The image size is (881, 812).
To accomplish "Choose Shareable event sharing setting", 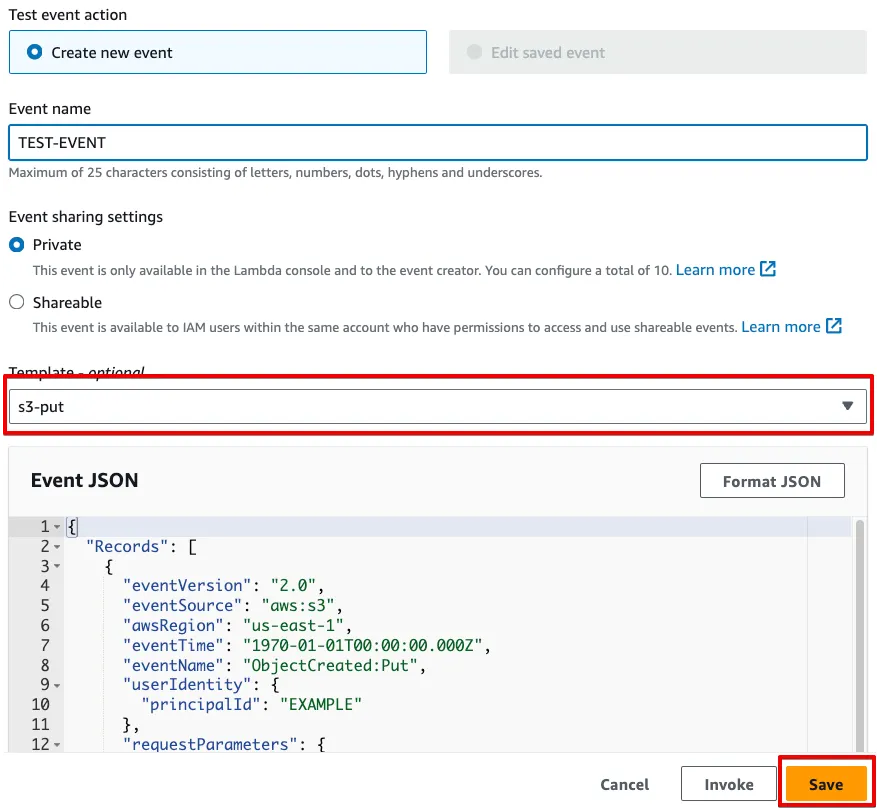I will pos(17,302).
